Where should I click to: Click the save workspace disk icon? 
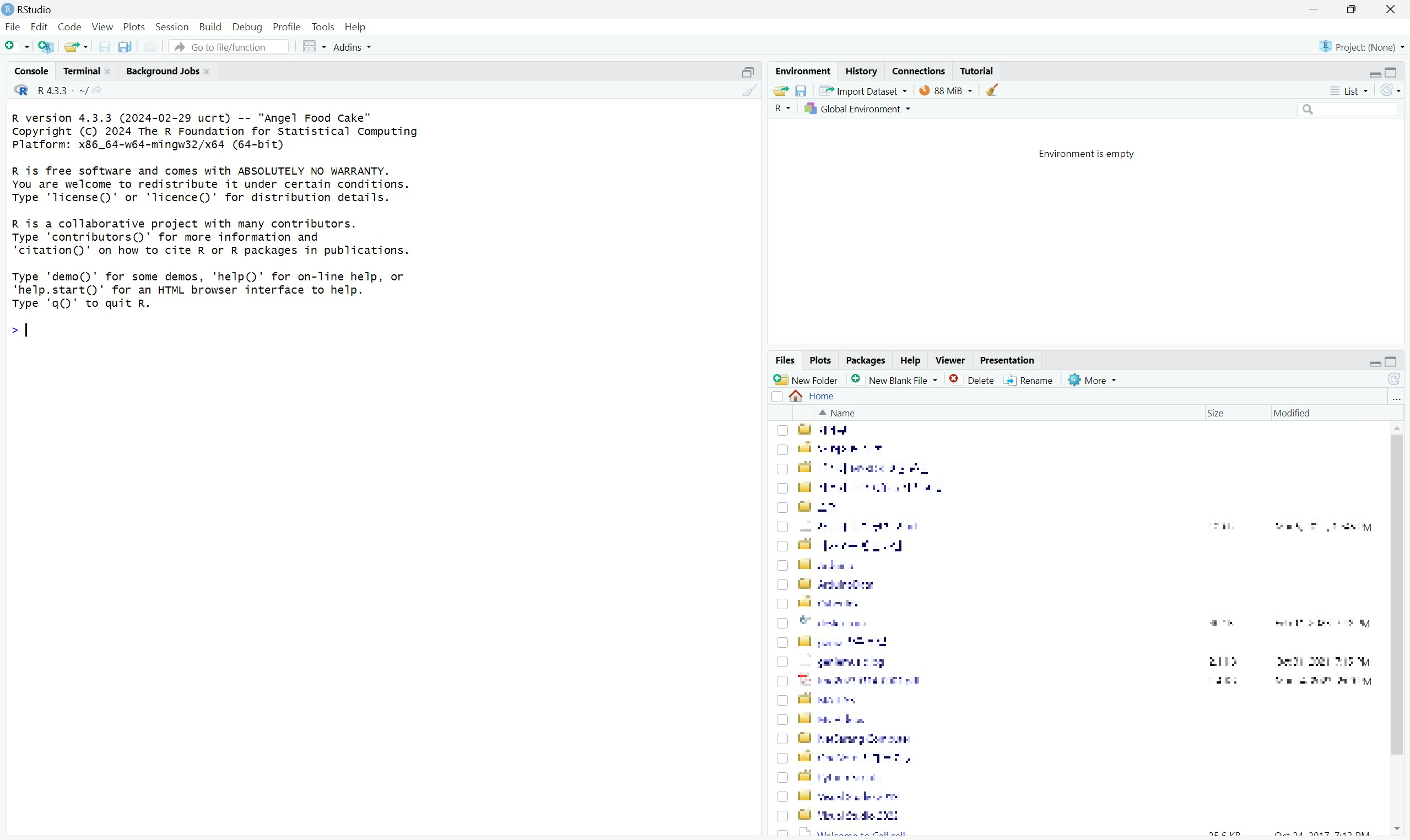[801, 91]
